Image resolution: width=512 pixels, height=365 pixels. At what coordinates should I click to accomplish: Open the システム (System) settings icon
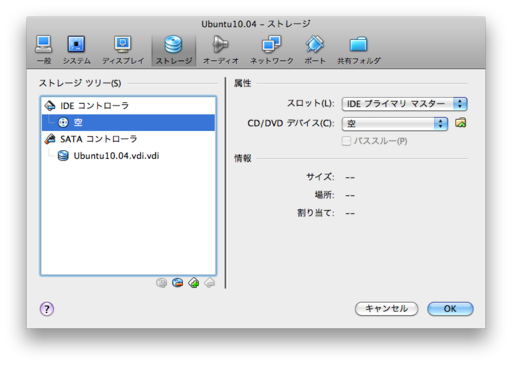77,49
